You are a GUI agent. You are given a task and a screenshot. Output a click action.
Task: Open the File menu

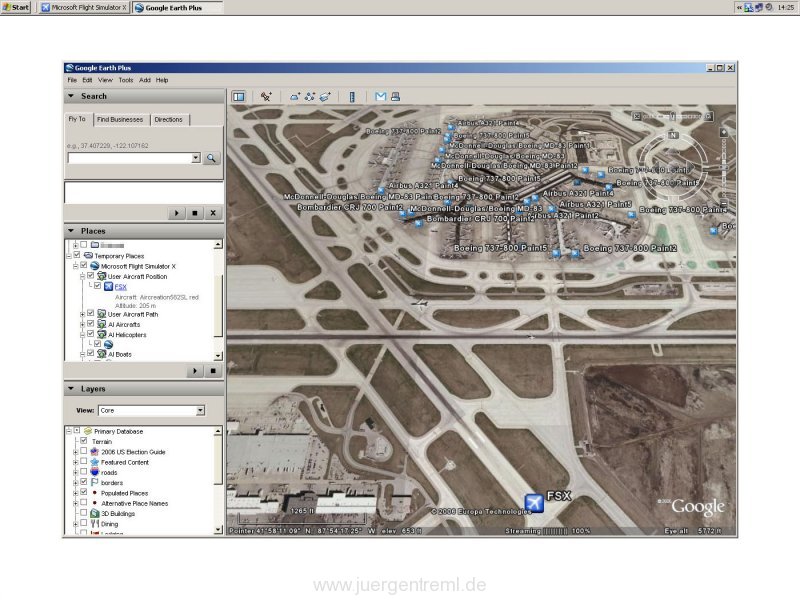[72, 80]
